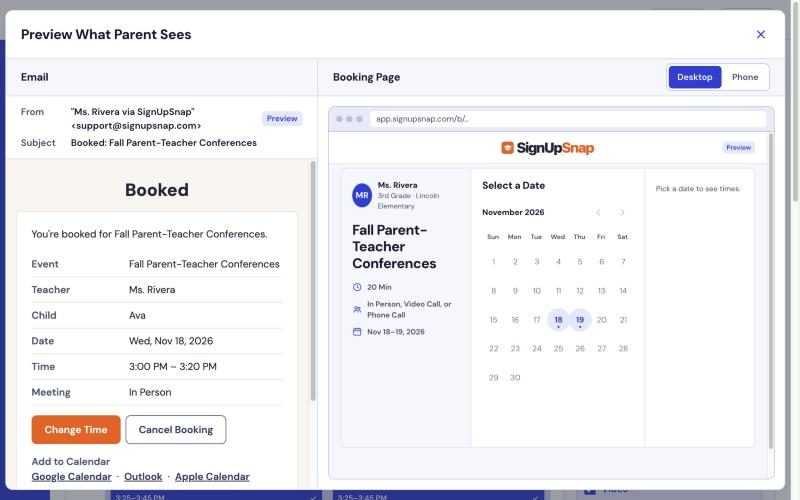Click the Add to Calendar label
800x500 pixels.
[x=71, y=461]
